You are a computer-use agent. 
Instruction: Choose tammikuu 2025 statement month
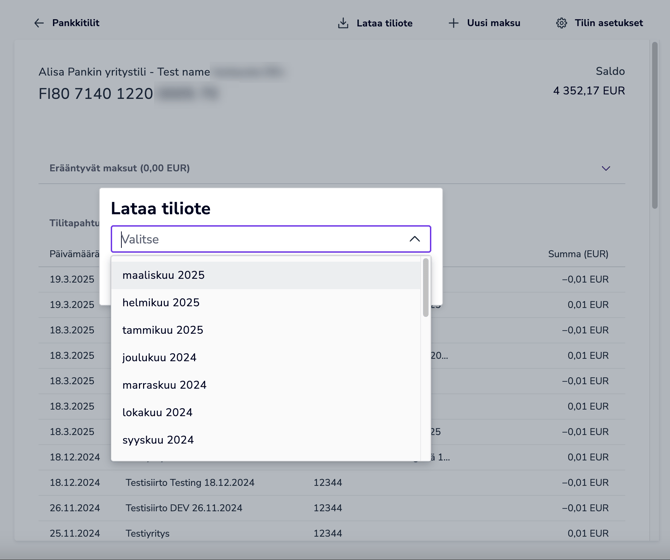(x=162, y=330)
